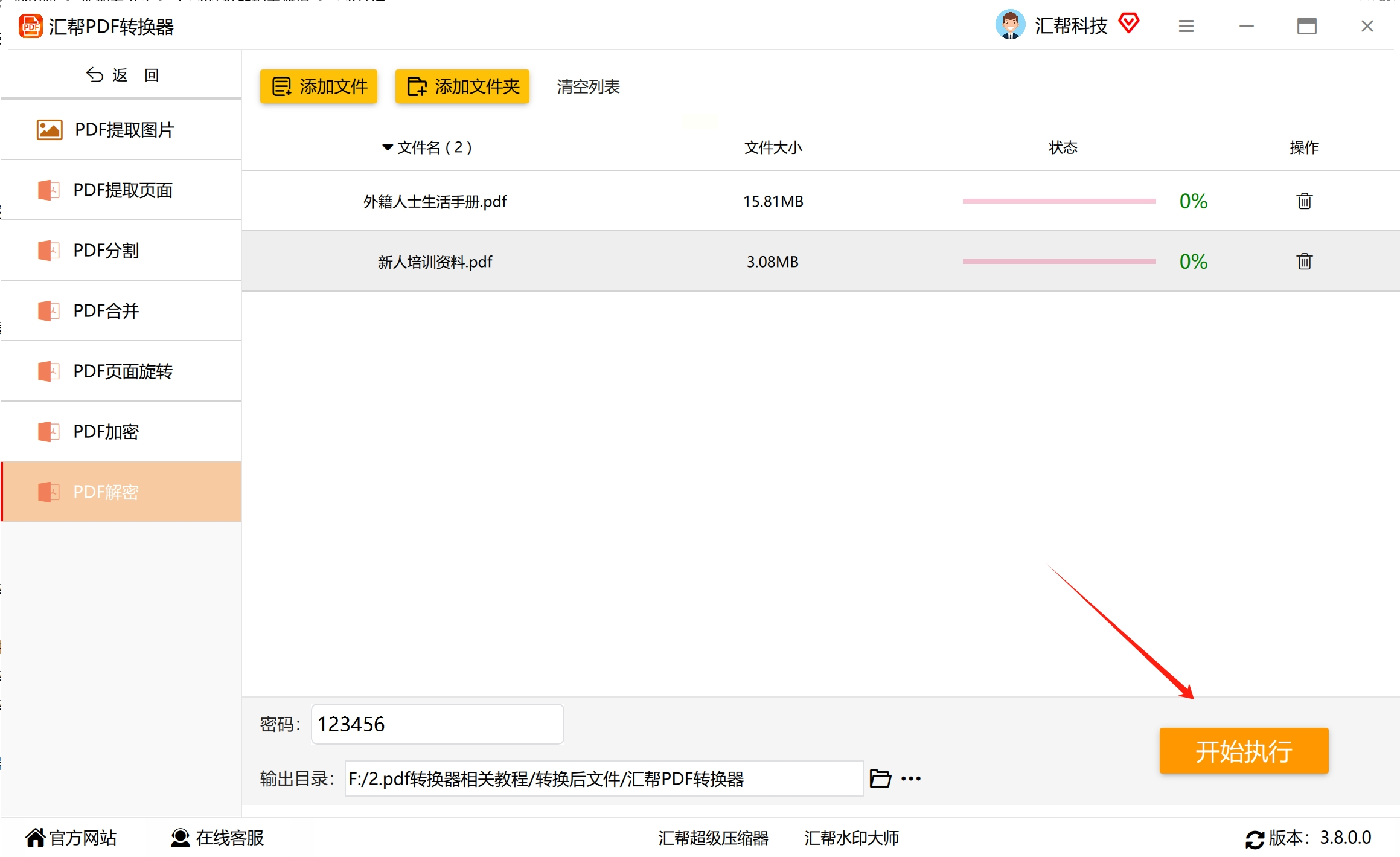Click the 输出目录 path input field
The image size is (1400, 857).
[x=604, y=778]
